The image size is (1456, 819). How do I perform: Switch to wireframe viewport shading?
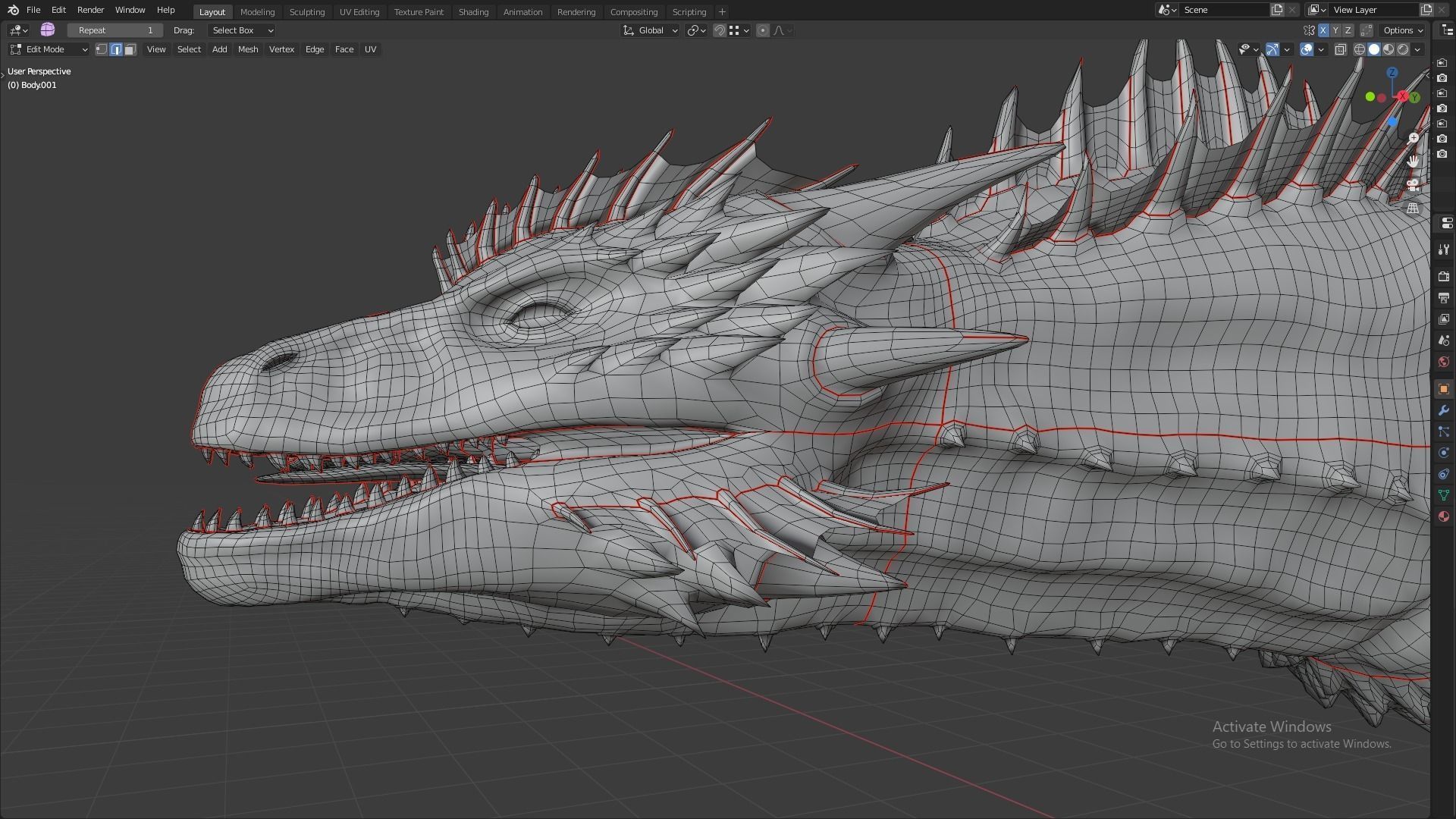[1360, 49]
